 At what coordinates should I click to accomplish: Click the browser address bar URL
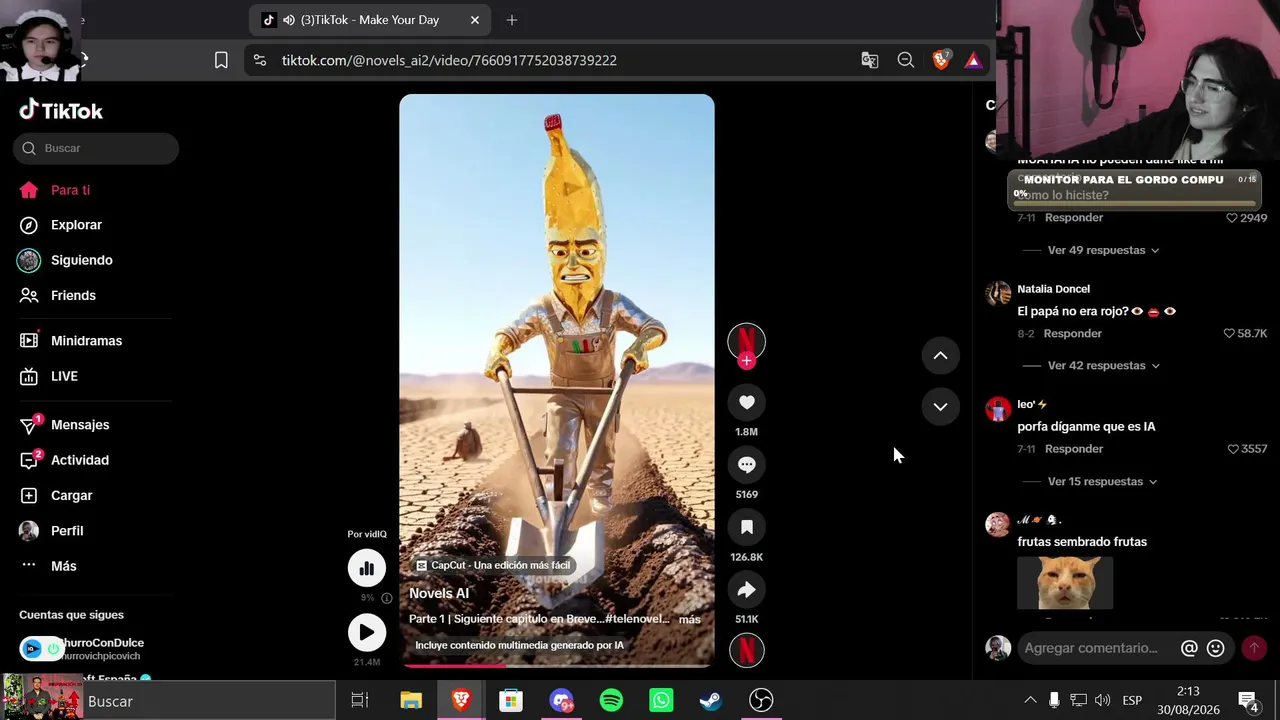(x=449, y=60)
